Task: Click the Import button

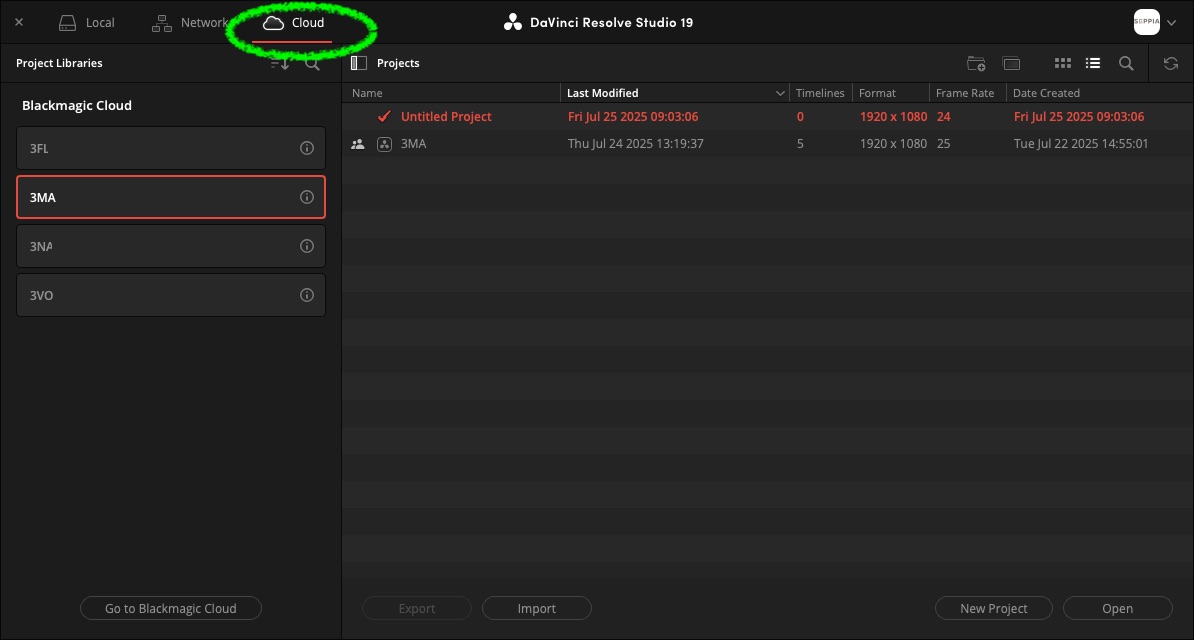Action: pyautogui.click(x=537, y=608)
